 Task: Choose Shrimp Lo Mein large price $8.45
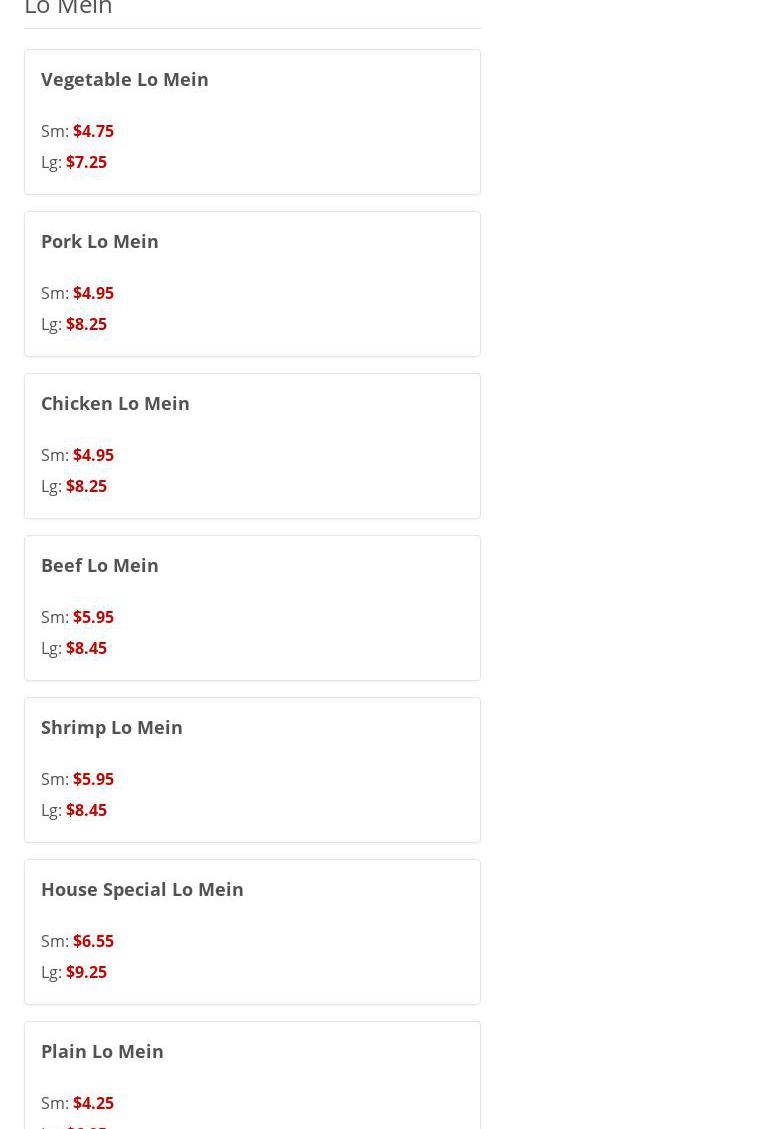(x=86, y=810)
